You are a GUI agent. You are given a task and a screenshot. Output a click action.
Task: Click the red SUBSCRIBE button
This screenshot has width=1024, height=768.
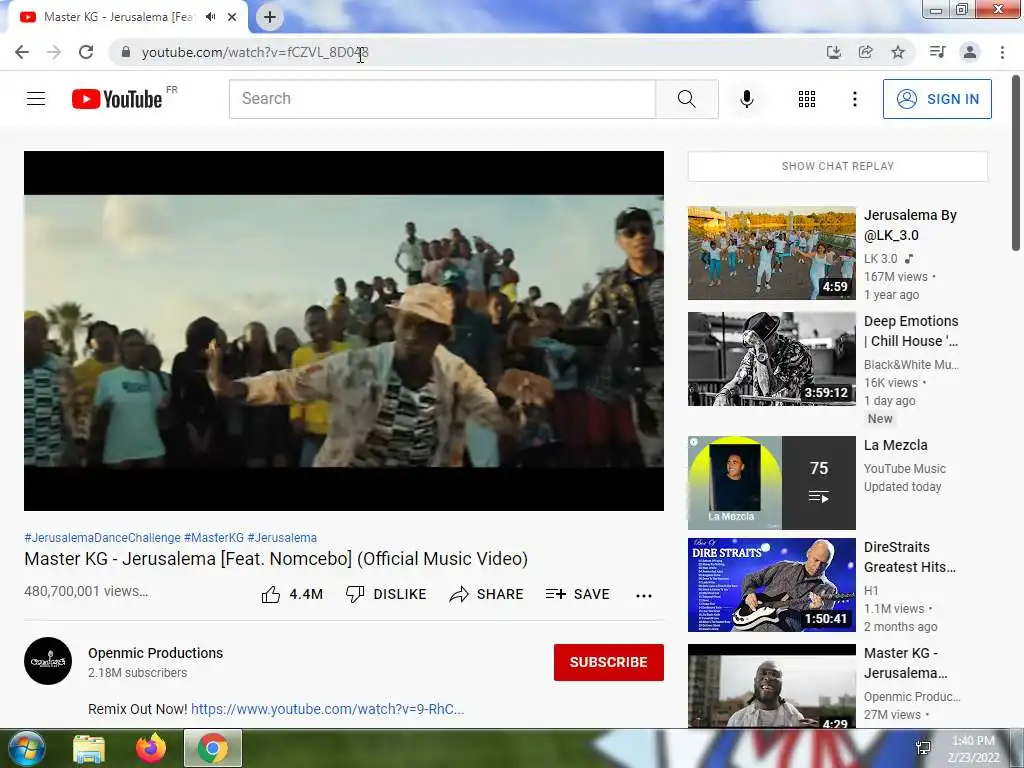click(x=609, y=662)
